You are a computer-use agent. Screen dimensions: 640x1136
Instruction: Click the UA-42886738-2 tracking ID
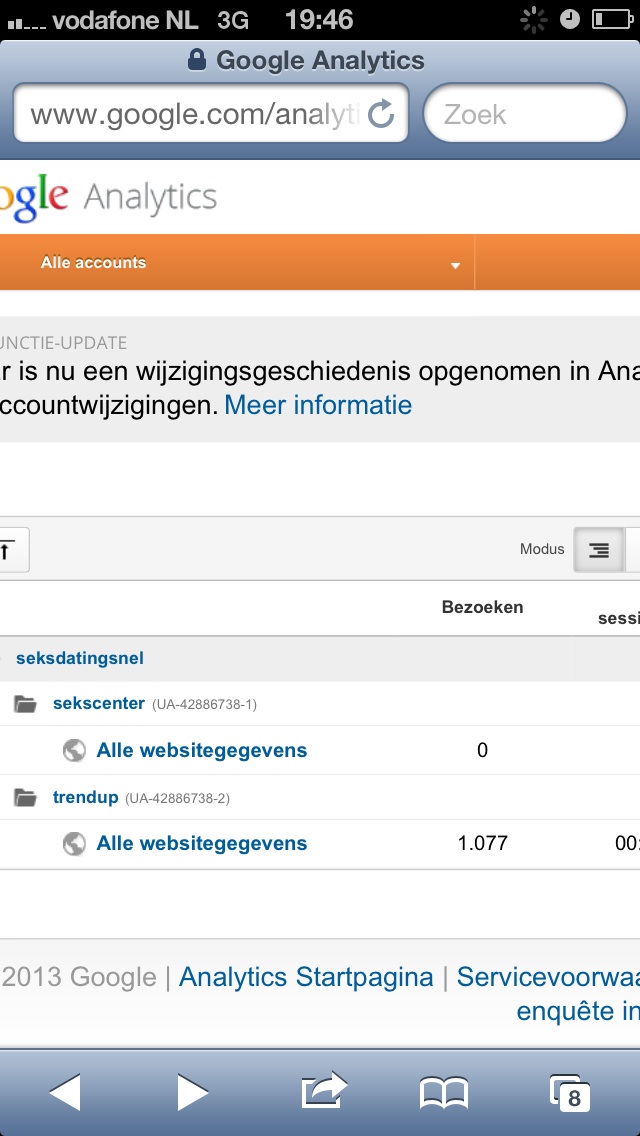[178, 798]
